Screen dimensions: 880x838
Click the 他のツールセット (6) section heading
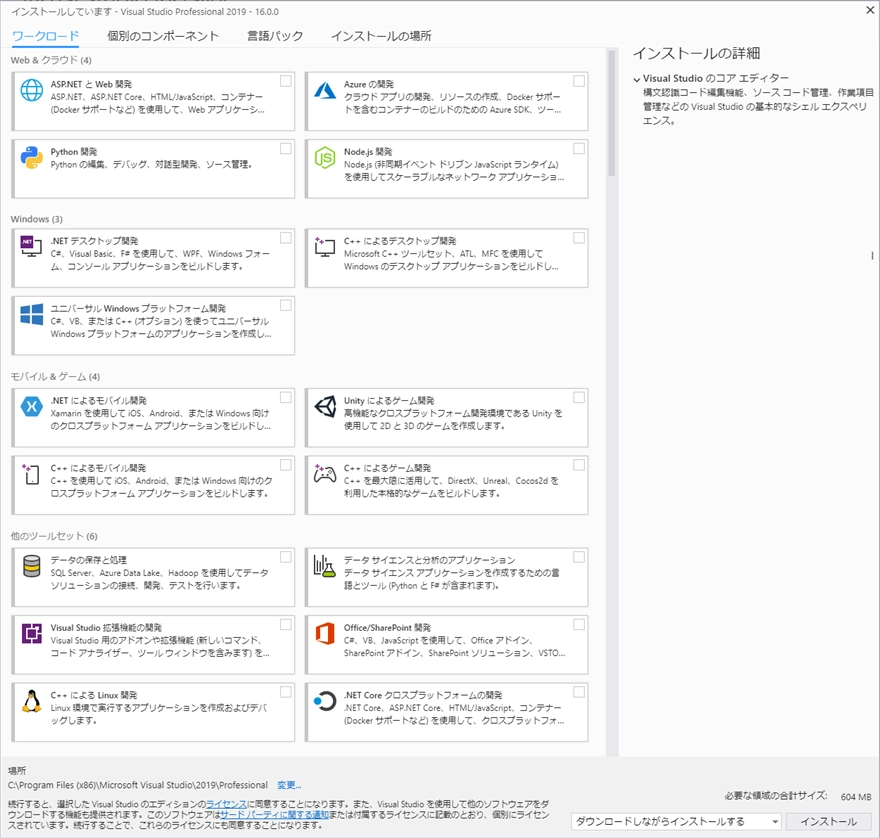pos(54,536)
